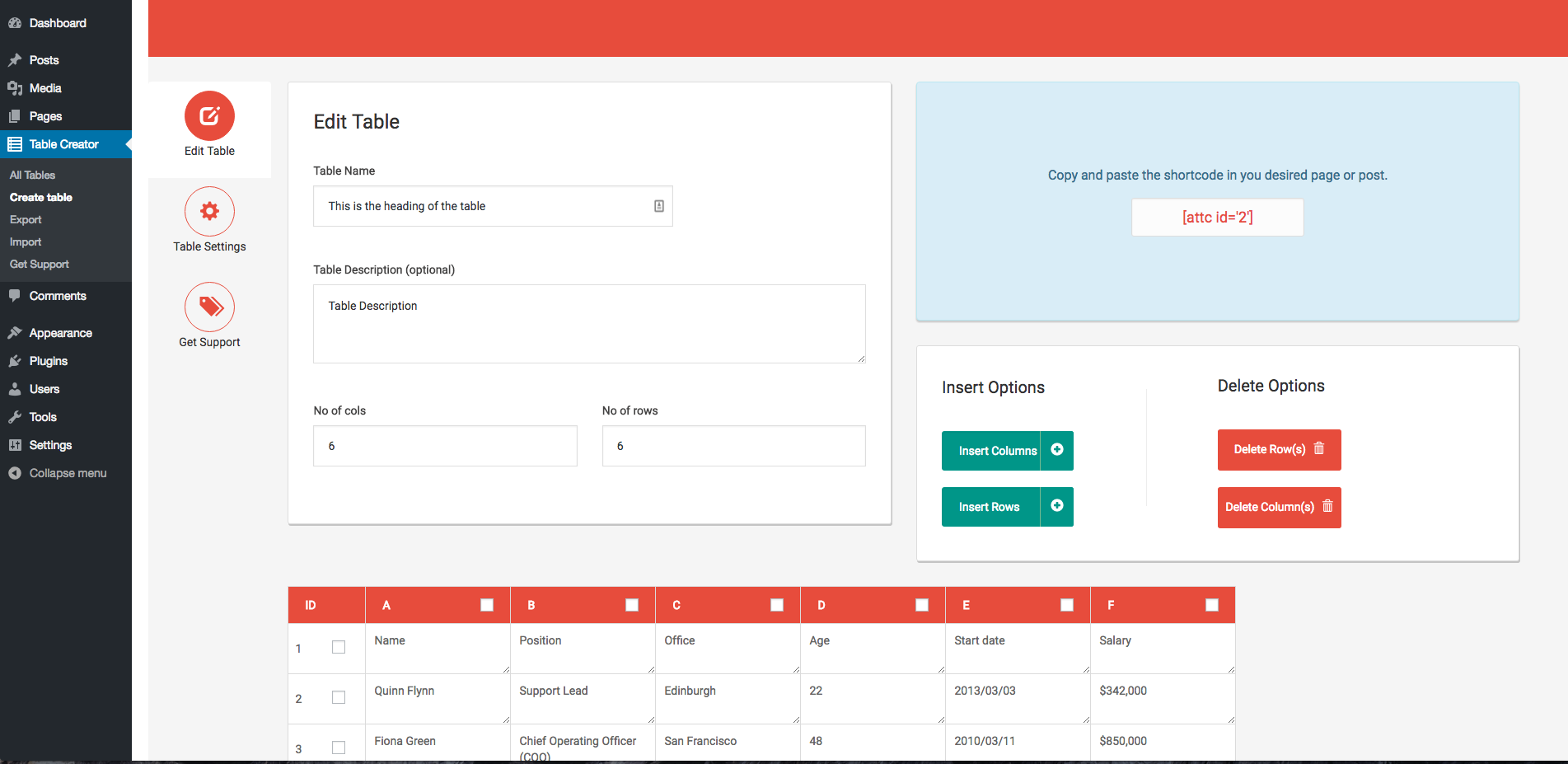Viewport: 1568px width, 764px height.
Task: Click the No of rows input field
Action: pos(734,446)
